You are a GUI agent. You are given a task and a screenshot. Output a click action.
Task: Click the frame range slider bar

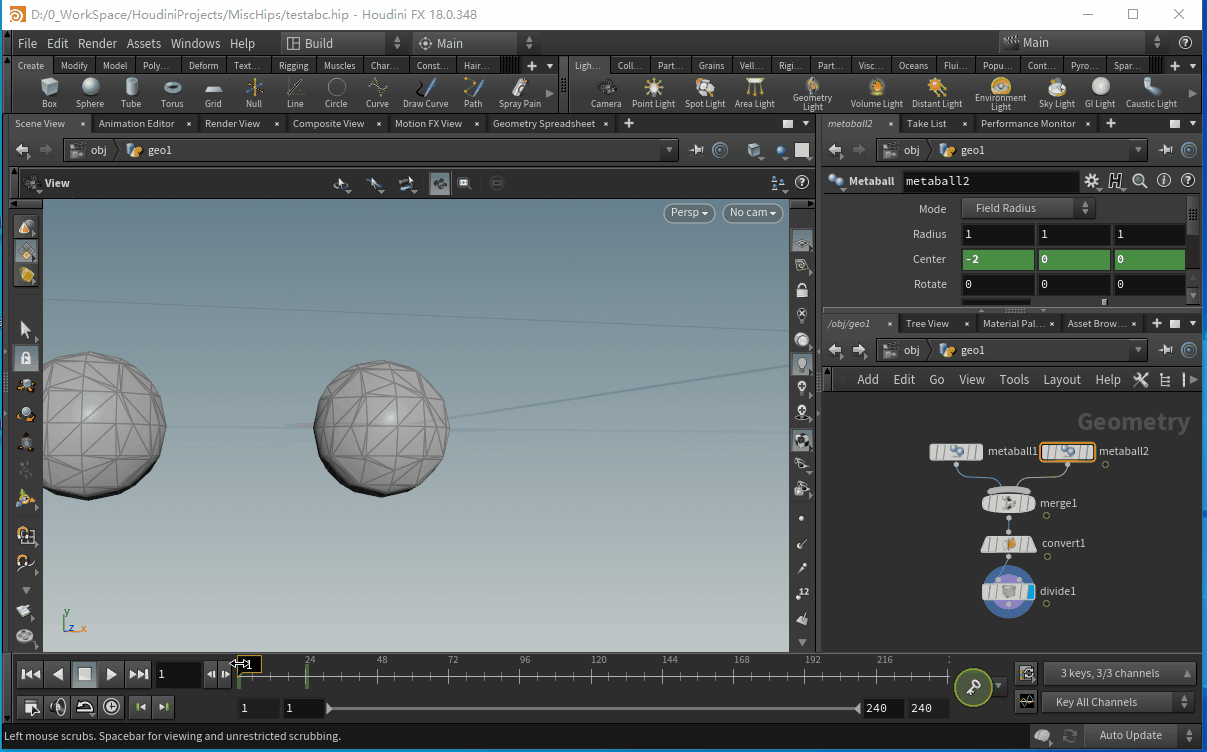click(593, 708)
